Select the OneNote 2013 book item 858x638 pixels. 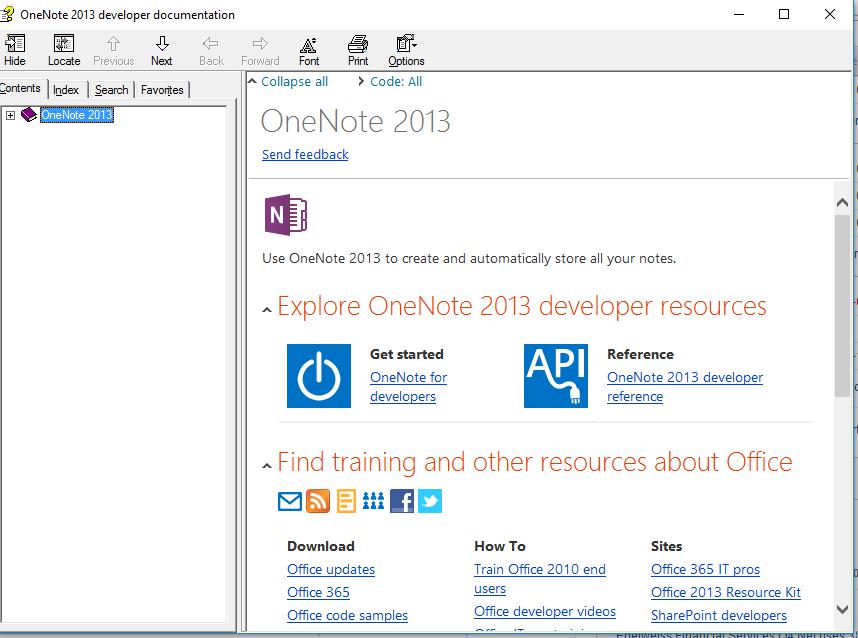pos(77,115)
